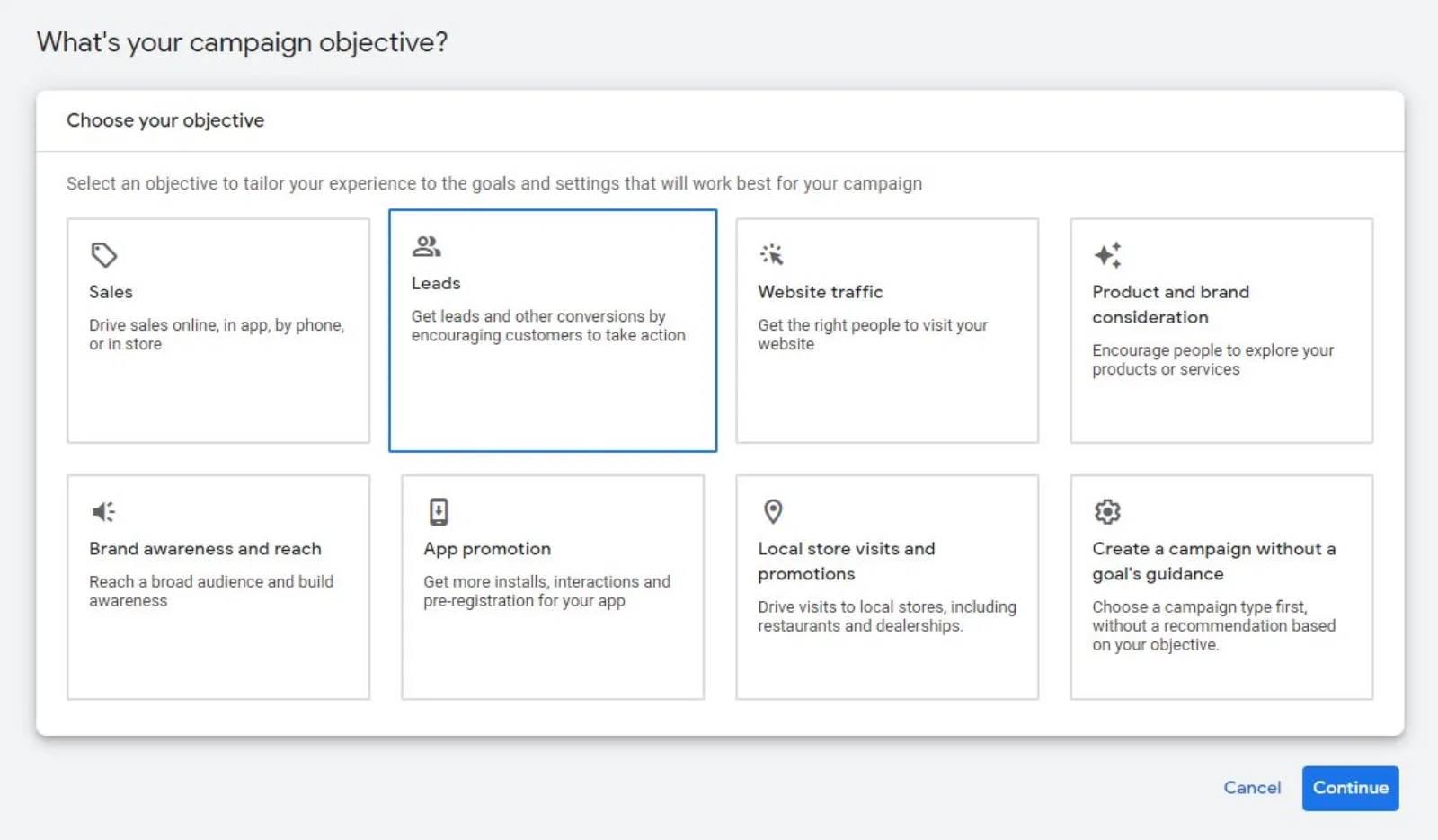Choose the Brand awareness and reach heading
Screen dimensions: 1438x840
[205, 549]
